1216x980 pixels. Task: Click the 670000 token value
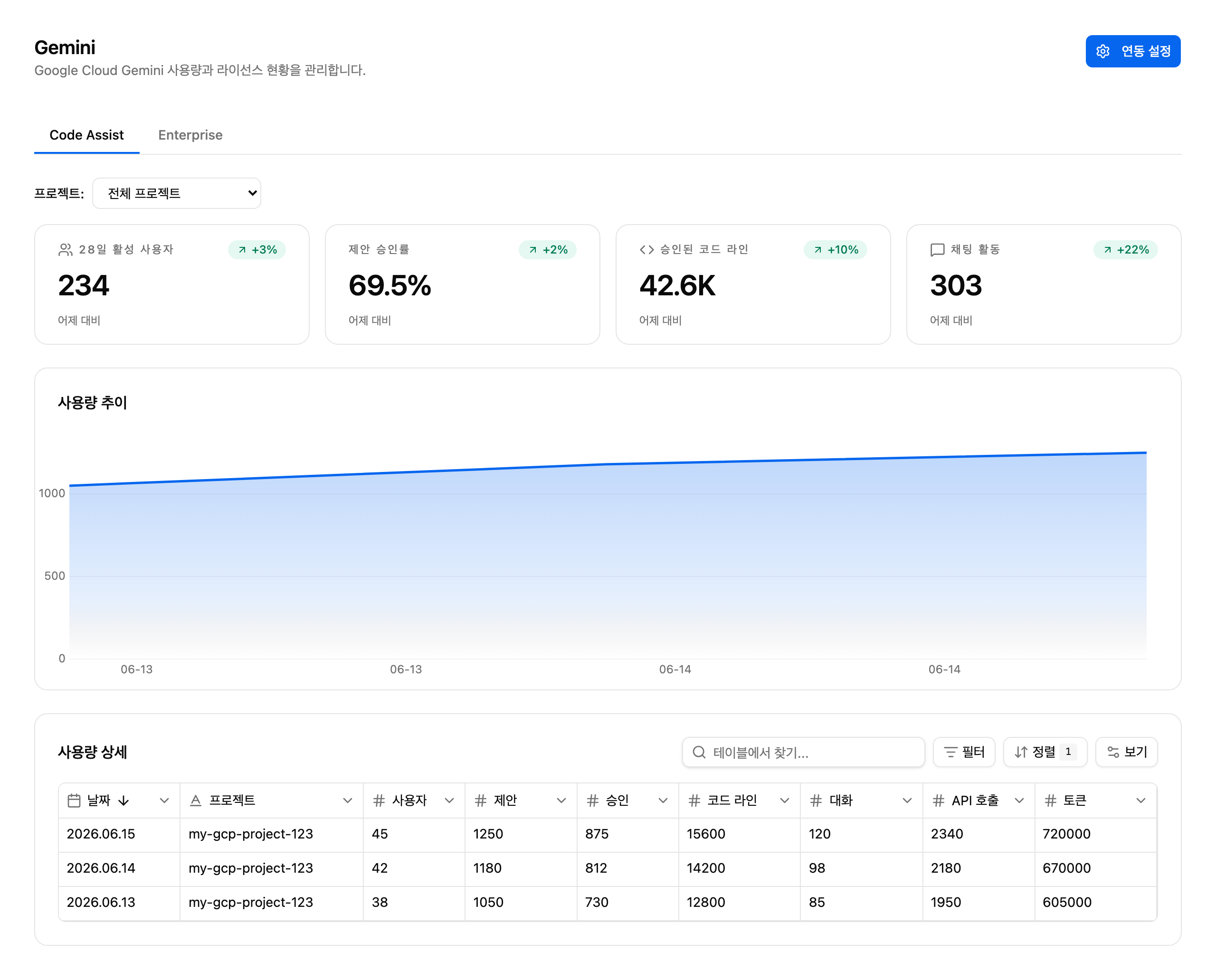pos(1066,868)
